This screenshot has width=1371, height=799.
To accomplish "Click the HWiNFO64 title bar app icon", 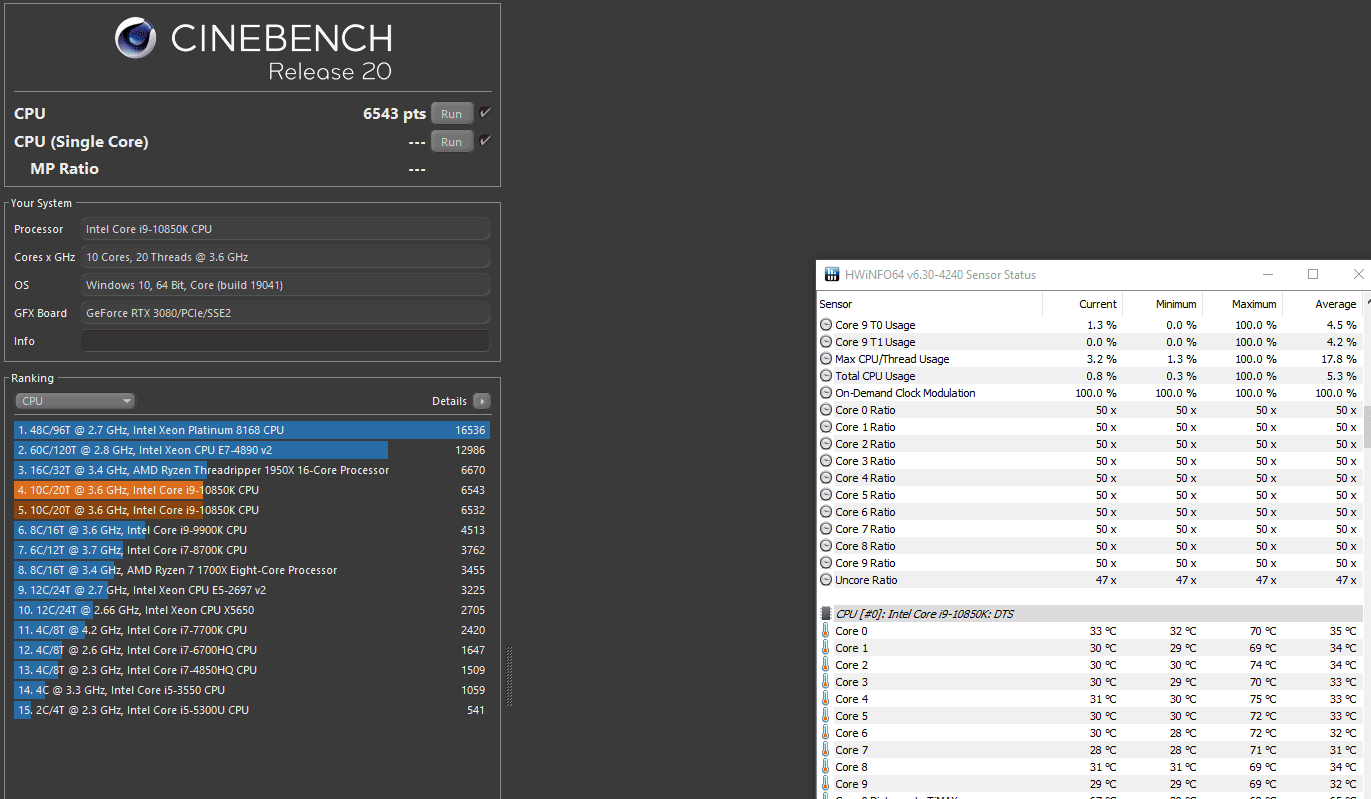I will pos(832,275).
